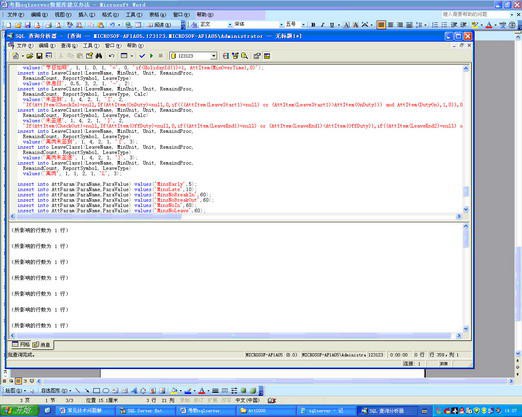
Task: Toggle Underline formatting in Word
Action: (x=332, y=25)
